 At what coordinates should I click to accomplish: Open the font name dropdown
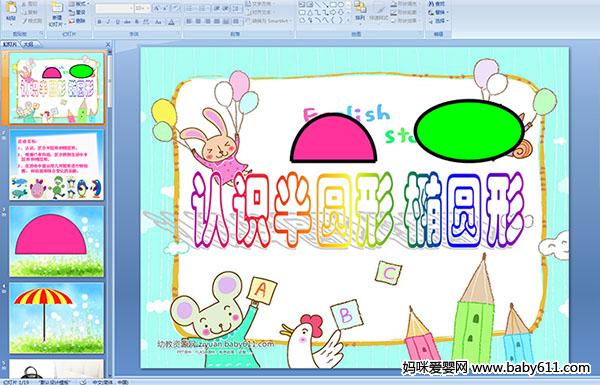tap(131, 8)
